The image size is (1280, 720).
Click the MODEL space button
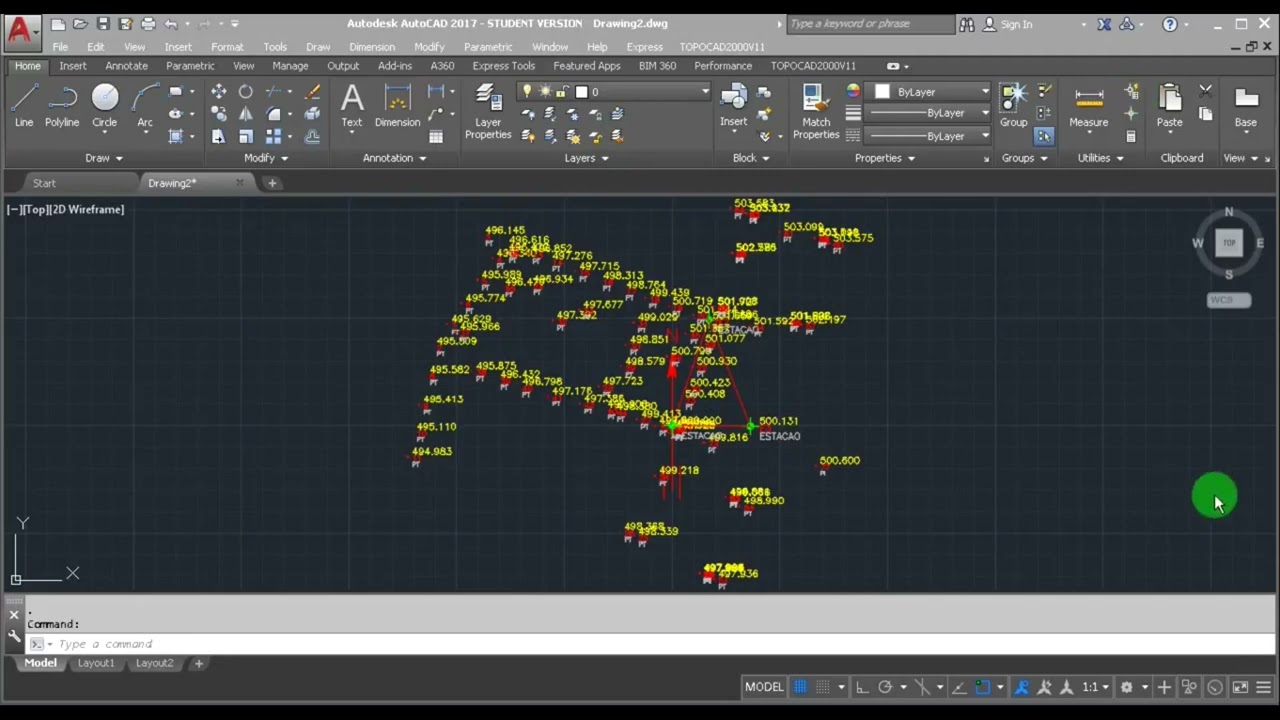tap(764, 687)
